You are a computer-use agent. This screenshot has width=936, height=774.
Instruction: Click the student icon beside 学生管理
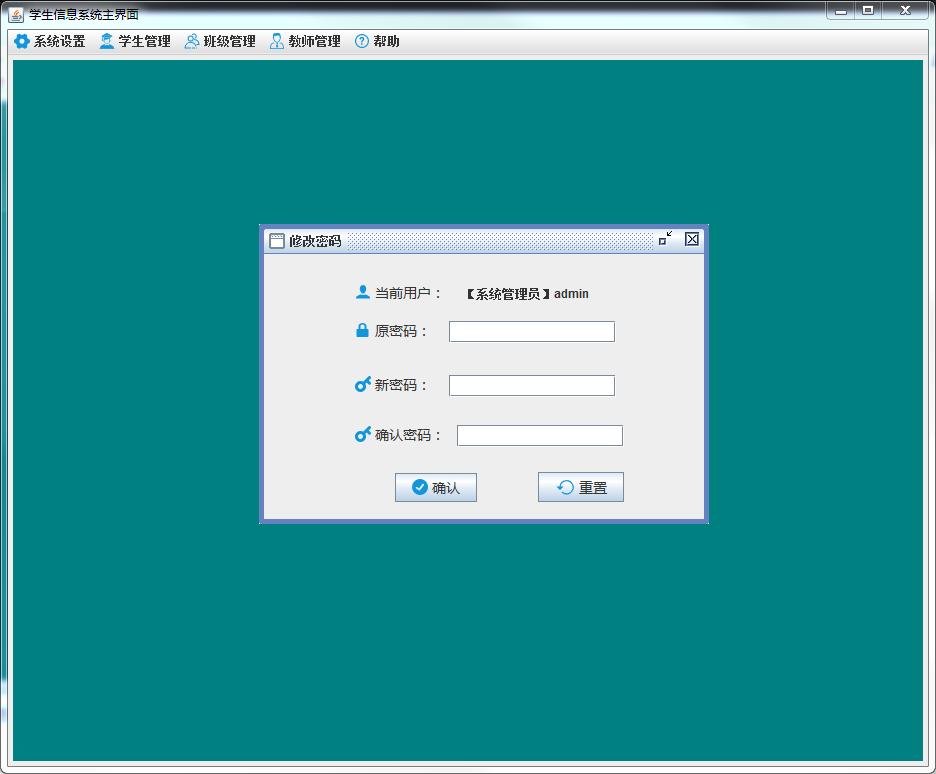coord(107,41)
